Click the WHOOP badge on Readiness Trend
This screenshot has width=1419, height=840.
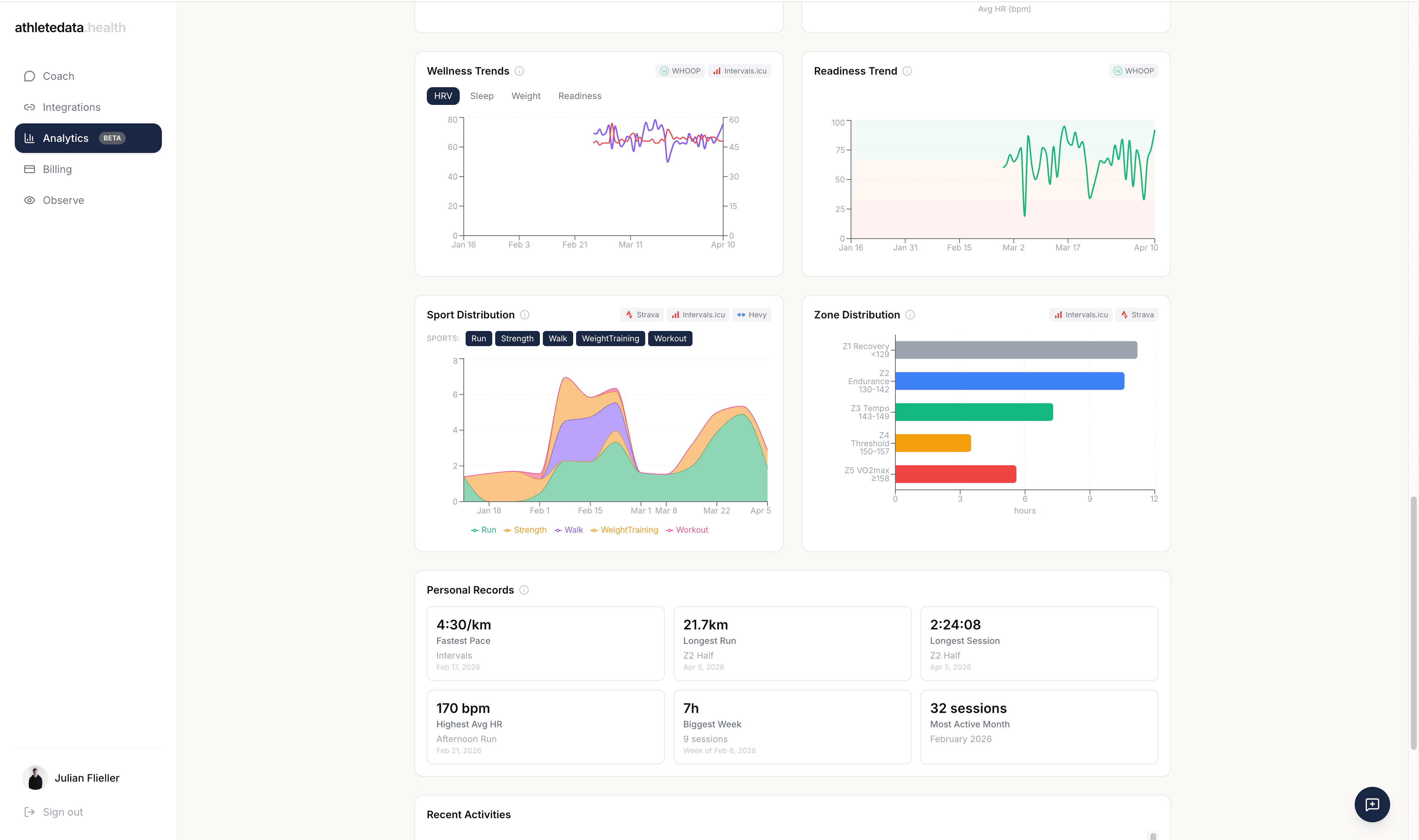1133,71
